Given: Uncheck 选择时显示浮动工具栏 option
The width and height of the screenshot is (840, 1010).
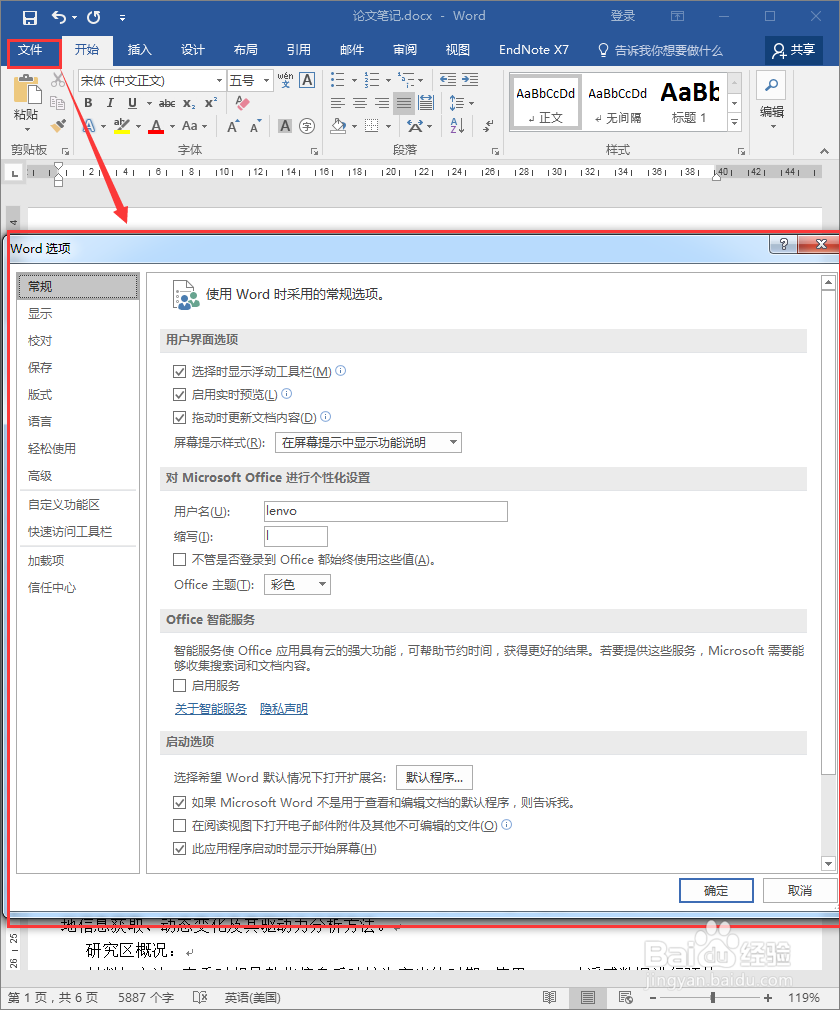Looking at the screenshot, I should coord(180,372).
